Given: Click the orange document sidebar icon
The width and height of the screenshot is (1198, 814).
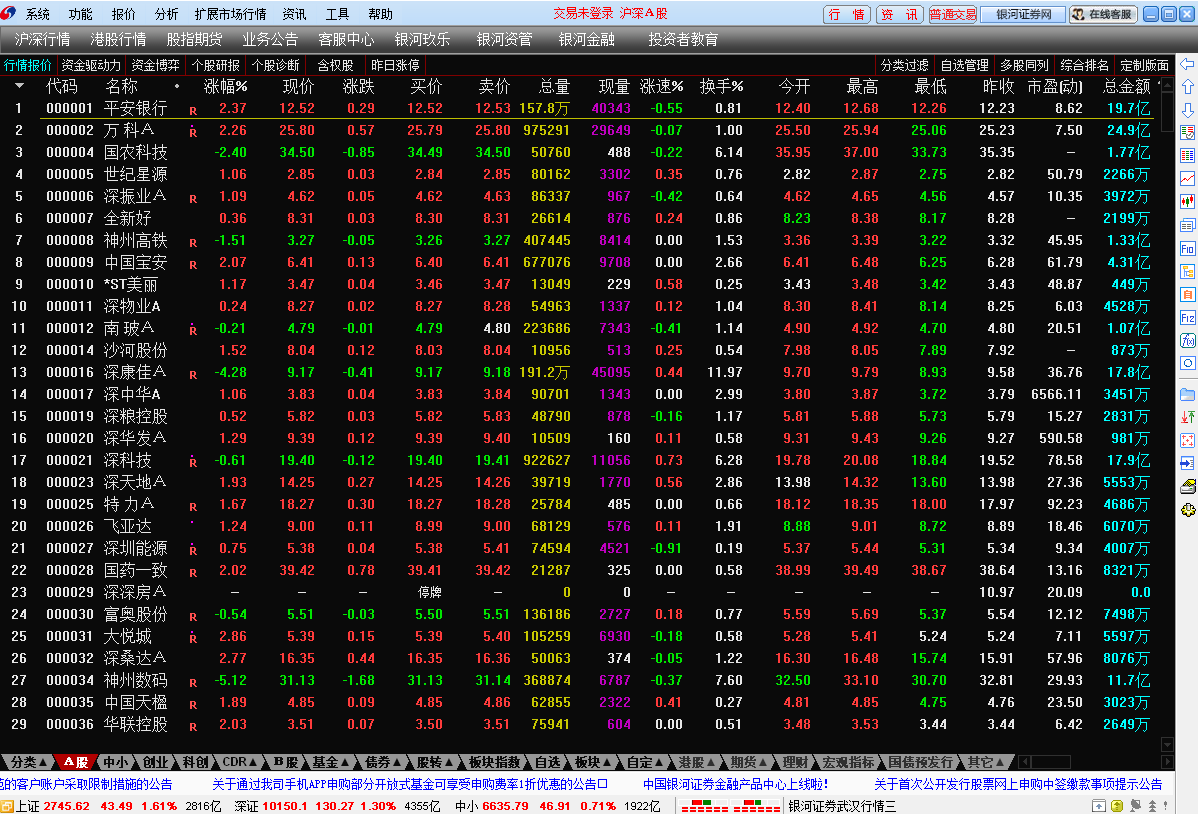Looking at the screenshot, I should tap(1187, 294).
